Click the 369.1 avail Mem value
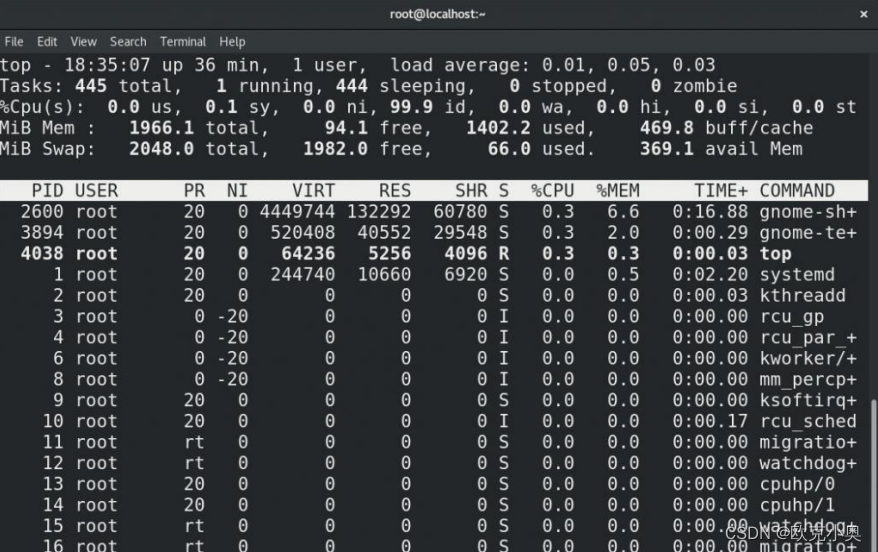878x552 pixels. [666, 149]
